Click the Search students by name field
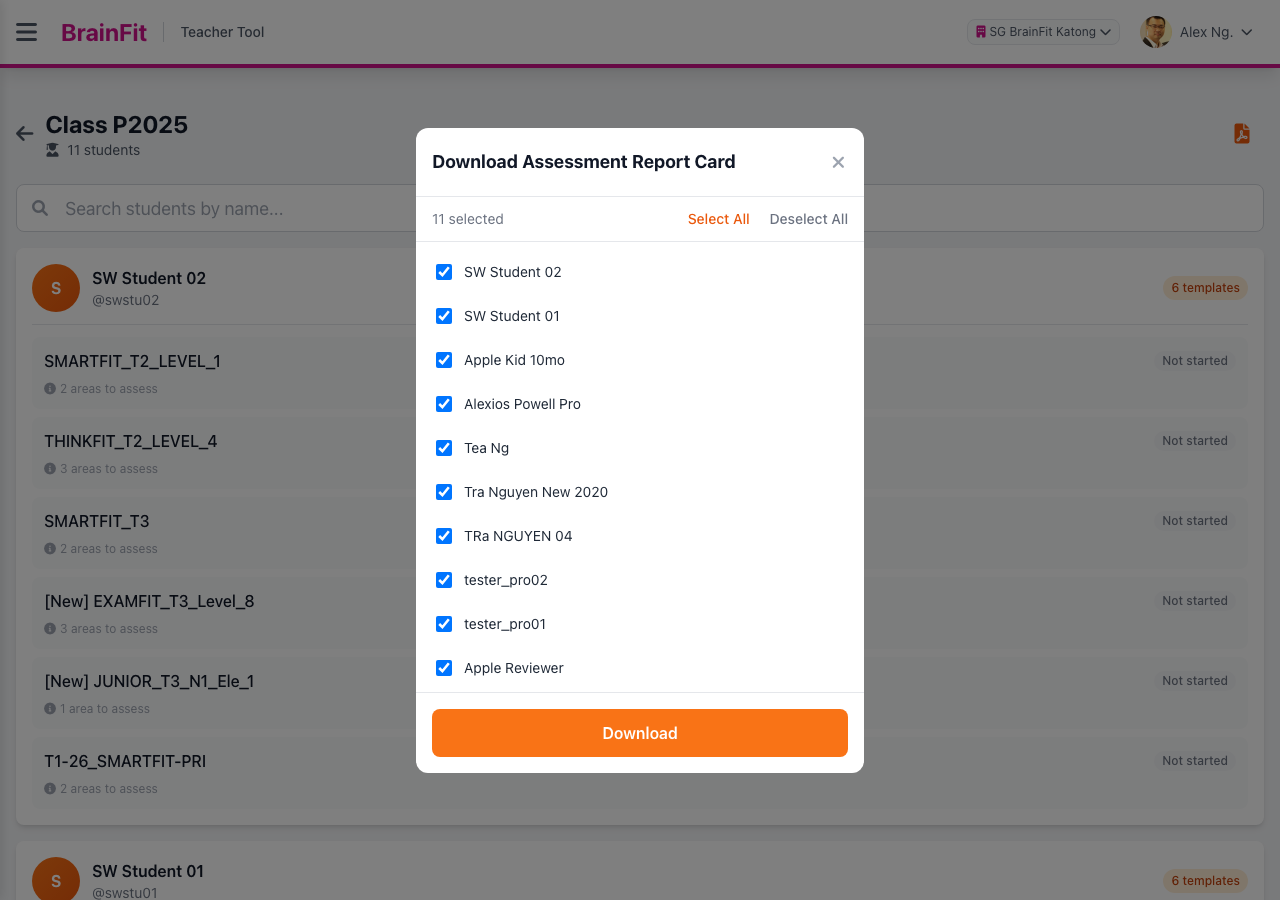This screenshot has height=900, width=1280. coord(640,208)
